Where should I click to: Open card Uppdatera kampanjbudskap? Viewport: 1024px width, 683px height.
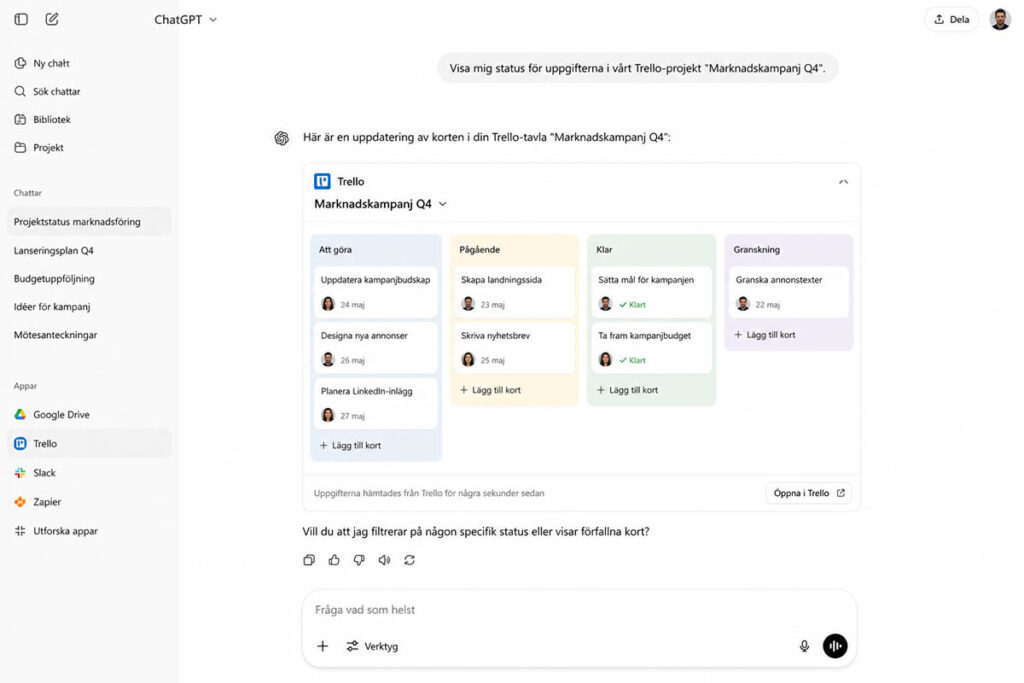[376, 291]
